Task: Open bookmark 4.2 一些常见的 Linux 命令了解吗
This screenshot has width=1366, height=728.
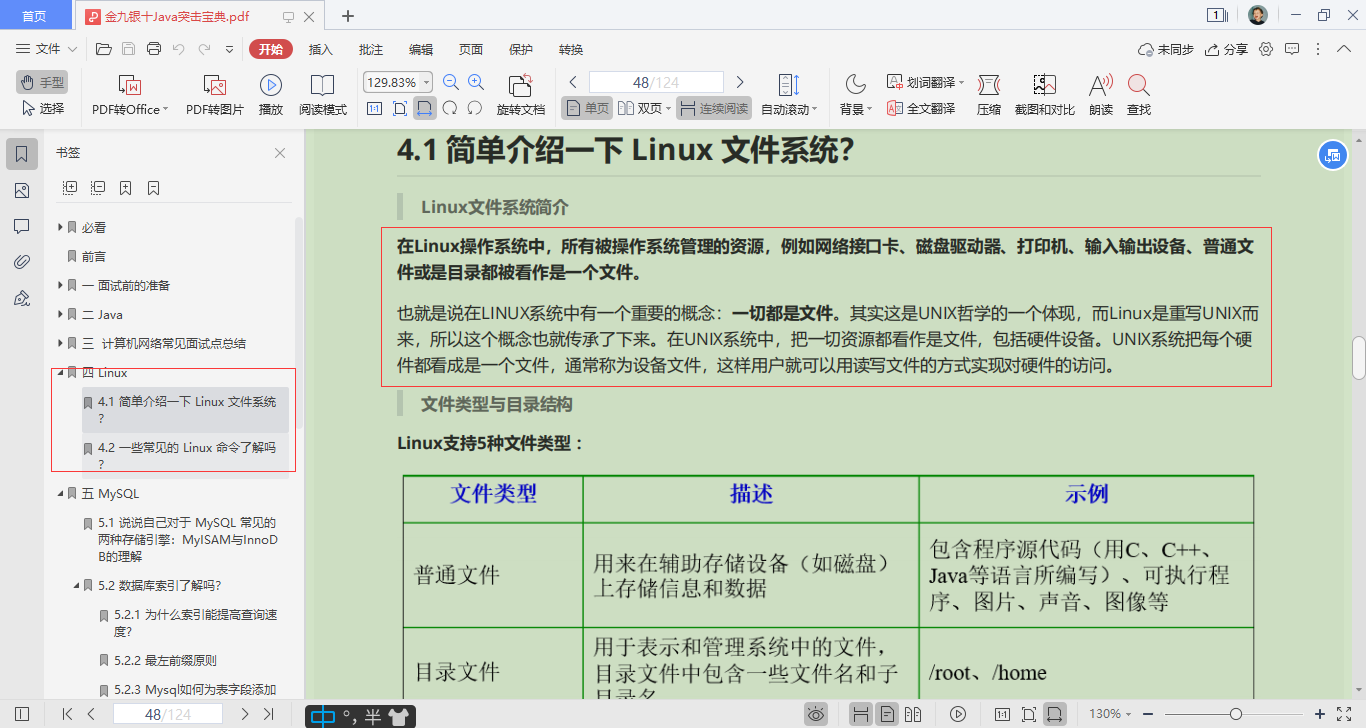Action: (187, 455)
